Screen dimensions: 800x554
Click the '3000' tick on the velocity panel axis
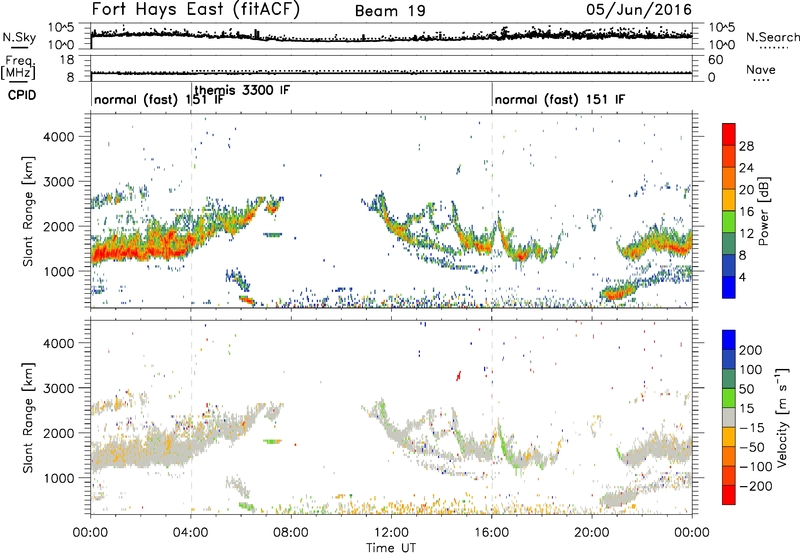(58, 388)
